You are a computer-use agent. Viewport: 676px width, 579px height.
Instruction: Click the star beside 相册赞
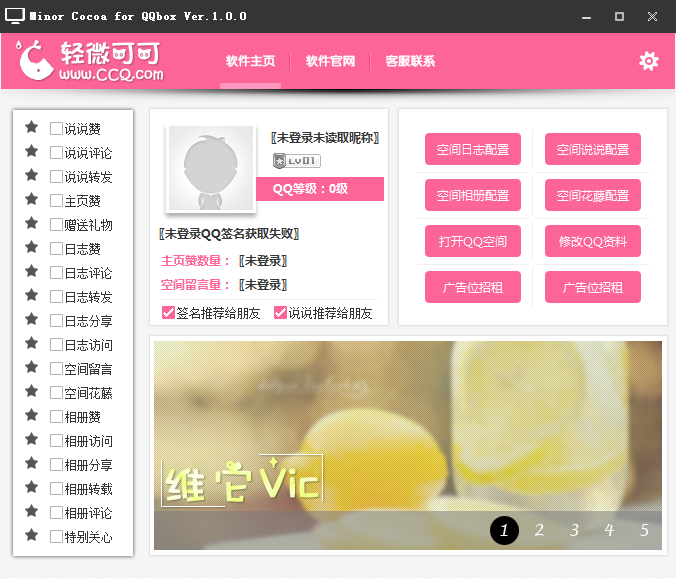pos(31,416)
